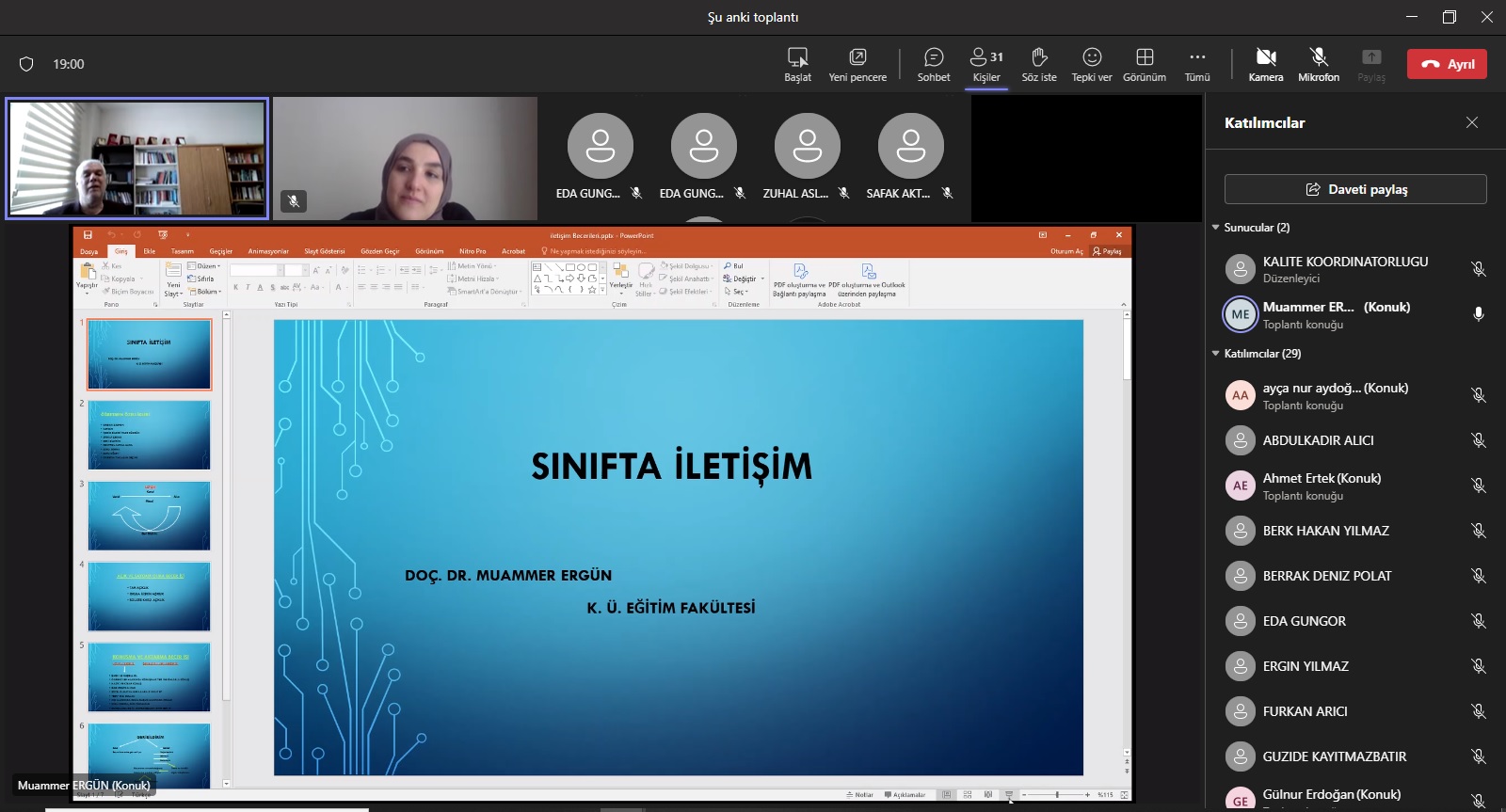Open the Seç dropdown in PowerPoint ribbon
The image size is (1506, 812).
pyautogui.click(x=736, y=292)
